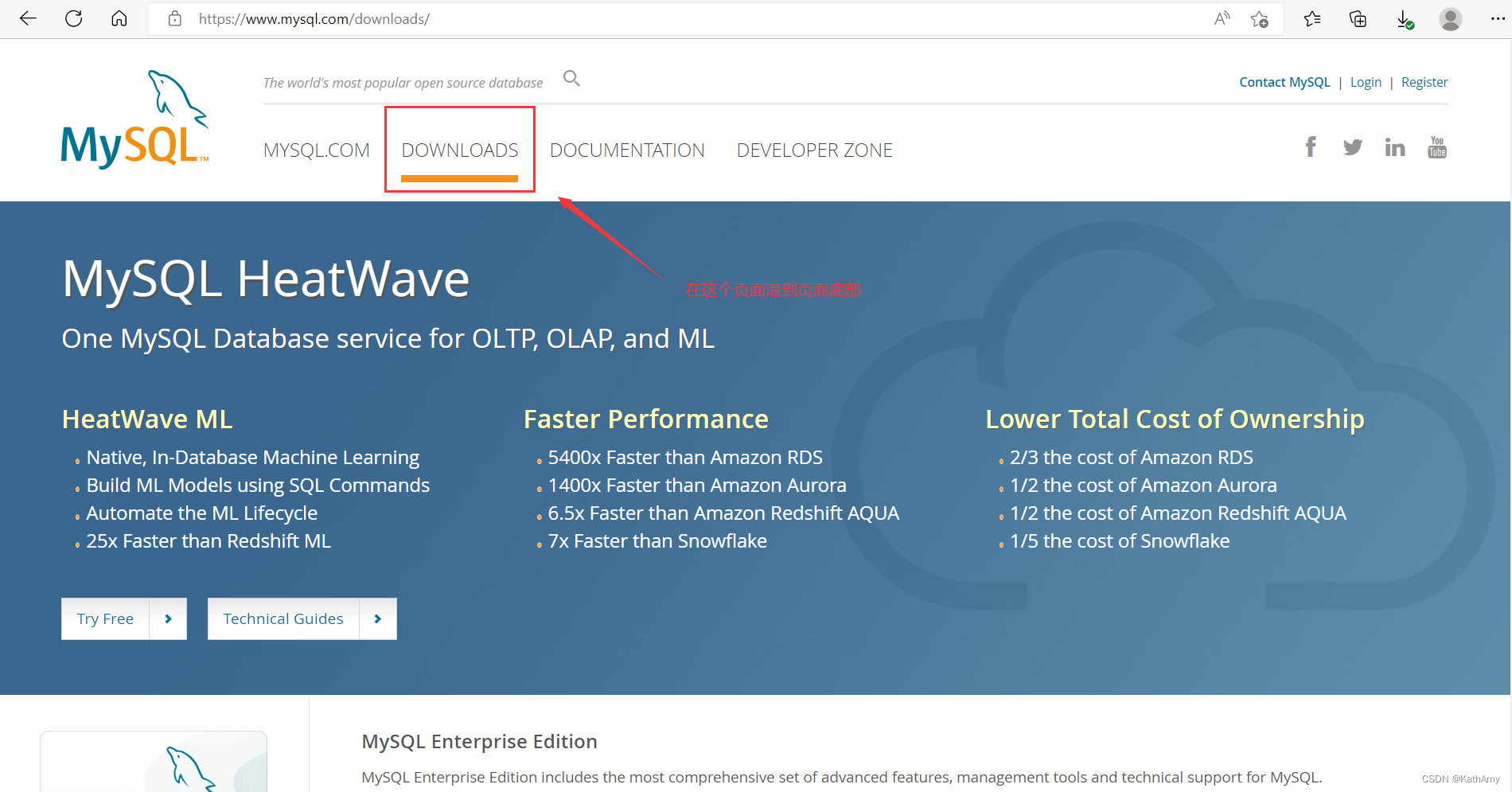Image resolution: width=1512 pixels, height=792 pixels.
Task: Click the Lower Total Cost of Ownership heading
Action: coord(1175,419)
